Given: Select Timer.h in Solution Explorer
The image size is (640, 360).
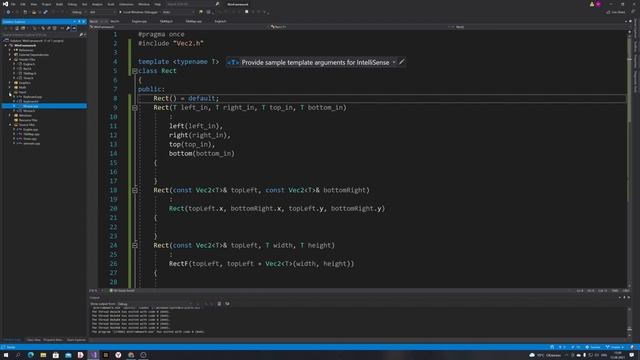Looking at the screenshot, I should point(28,78).
